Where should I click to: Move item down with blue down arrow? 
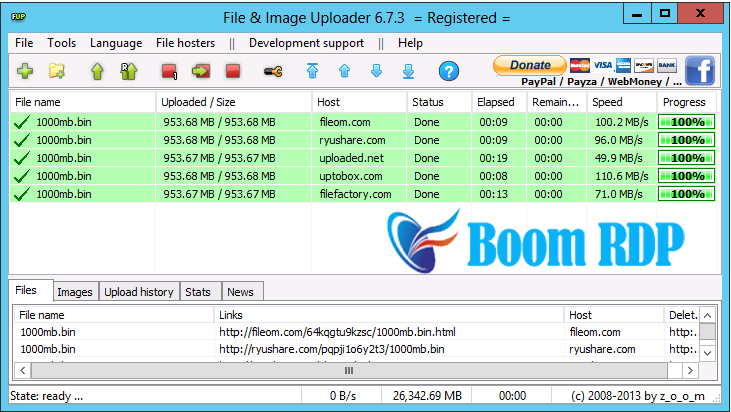(x=376, y=71)
